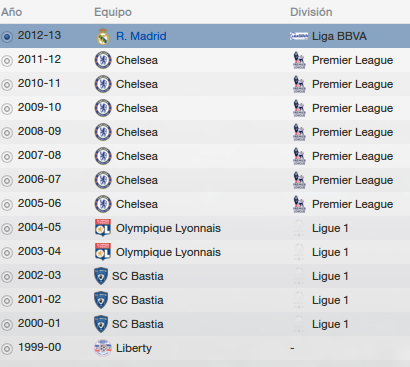Select the 2000-01 season radio button
410x367 pixels.
coord(7,325)
